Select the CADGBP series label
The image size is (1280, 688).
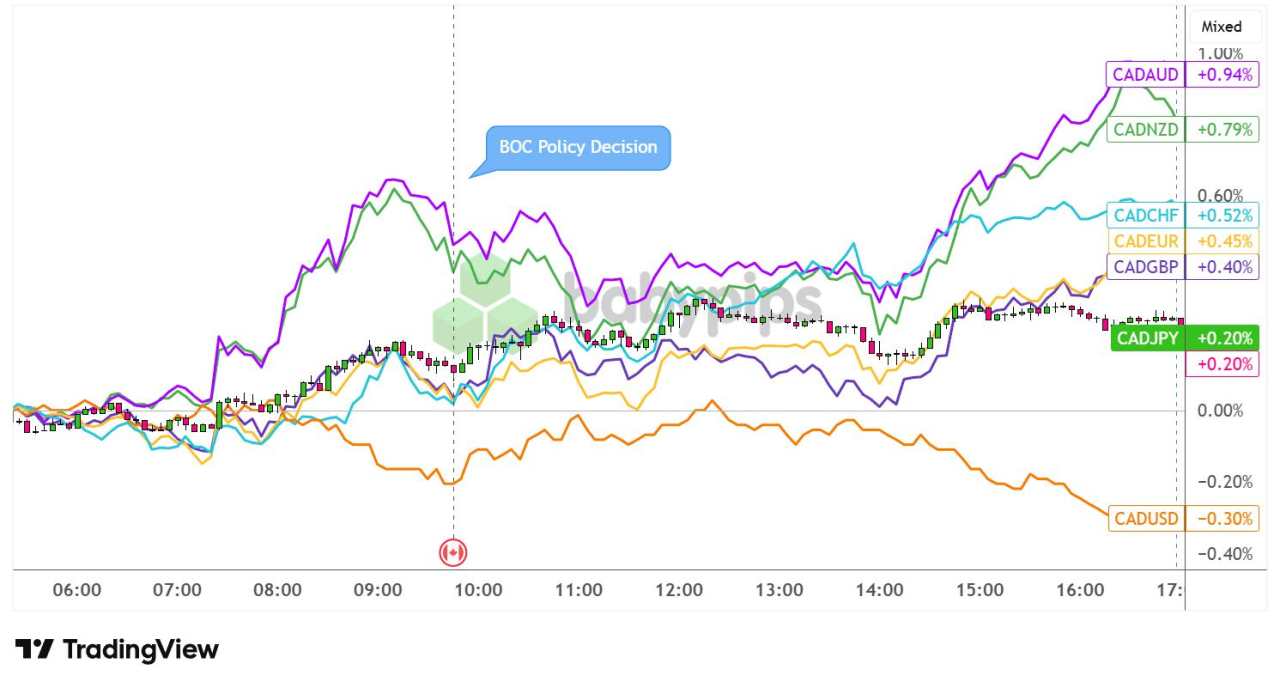[x=1146, y=266]
